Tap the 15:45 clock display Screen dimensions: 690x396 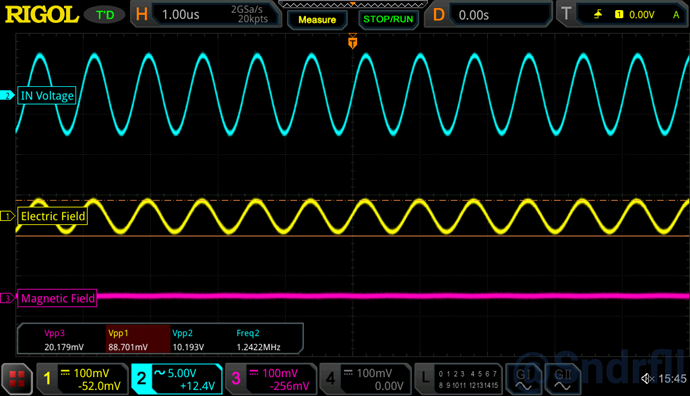coord(672,378)
